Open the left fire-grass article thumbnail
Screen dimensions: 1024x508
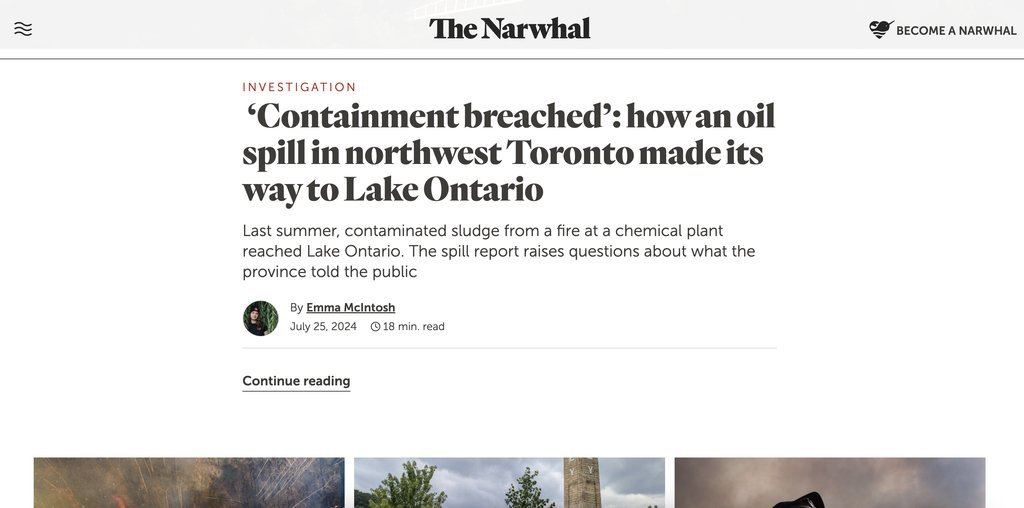189,483
